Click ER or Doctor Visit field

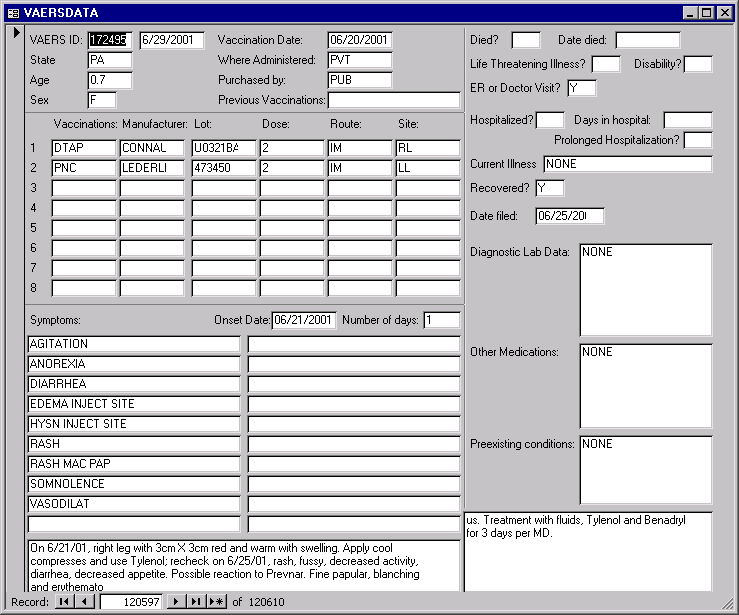[x=582, y=88]
